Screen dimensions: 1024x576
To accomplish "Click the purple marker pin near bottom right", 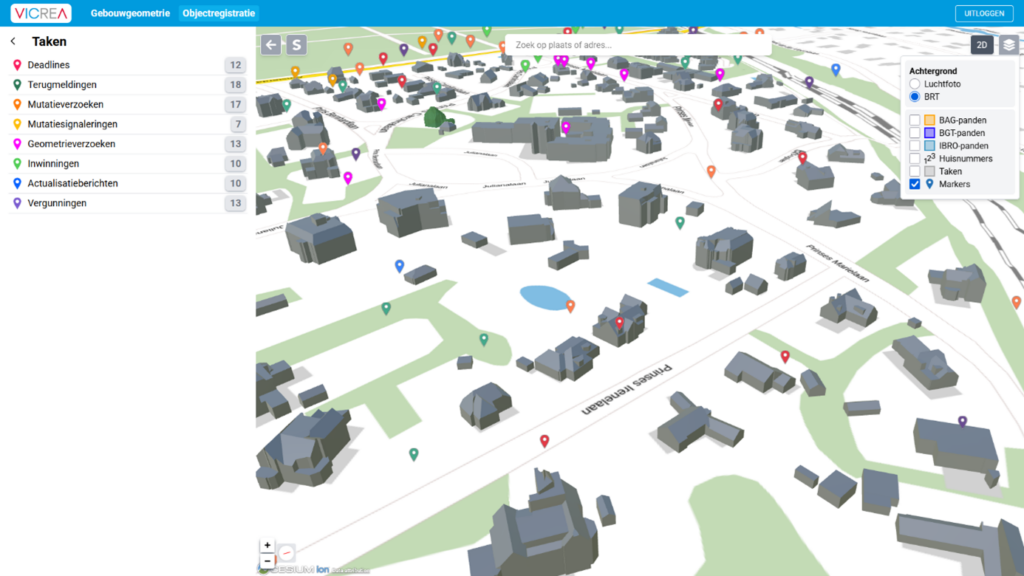I will click(962, 422).
